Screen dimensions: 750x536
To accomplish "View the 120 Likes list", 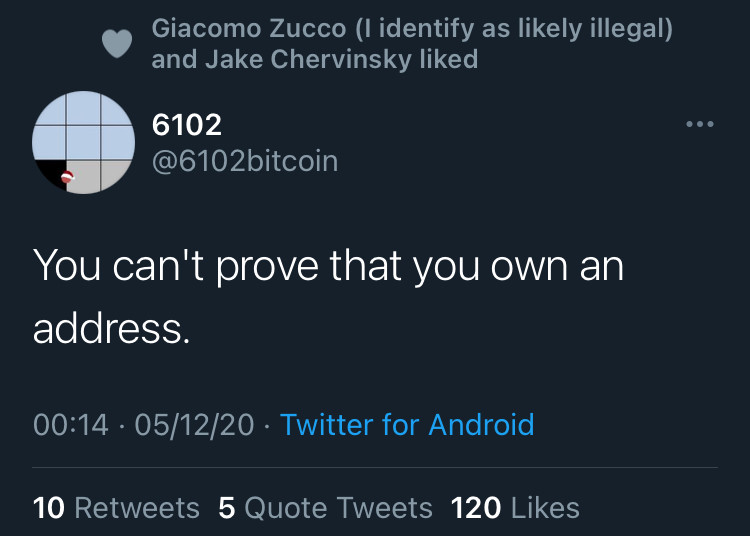I will pos(515,507).
